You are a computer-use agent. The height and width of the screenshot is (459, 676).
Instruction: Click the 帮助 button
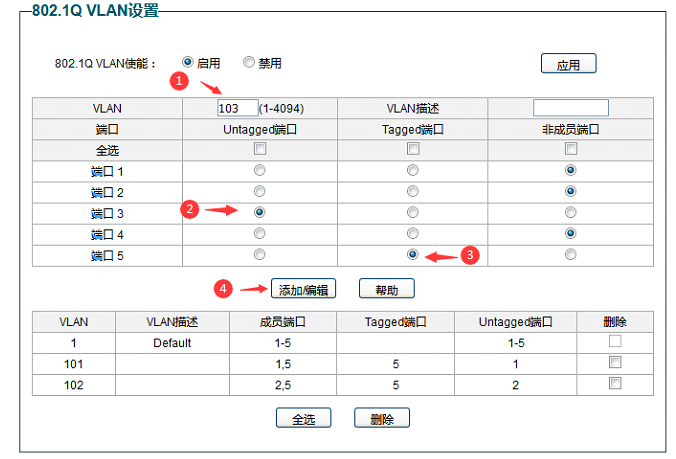pos(386,289)
